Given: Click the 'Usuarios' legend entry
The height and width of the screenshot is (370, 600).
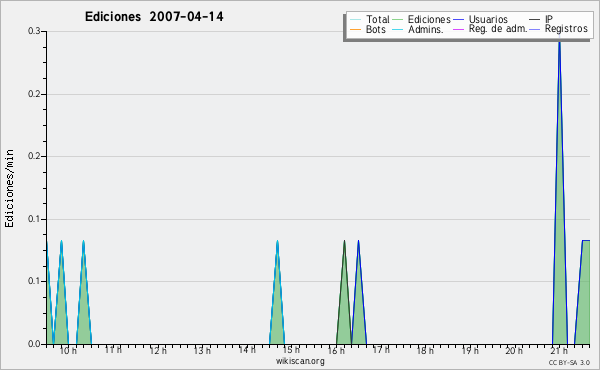Looking at the screenshot, I should 481,19.
